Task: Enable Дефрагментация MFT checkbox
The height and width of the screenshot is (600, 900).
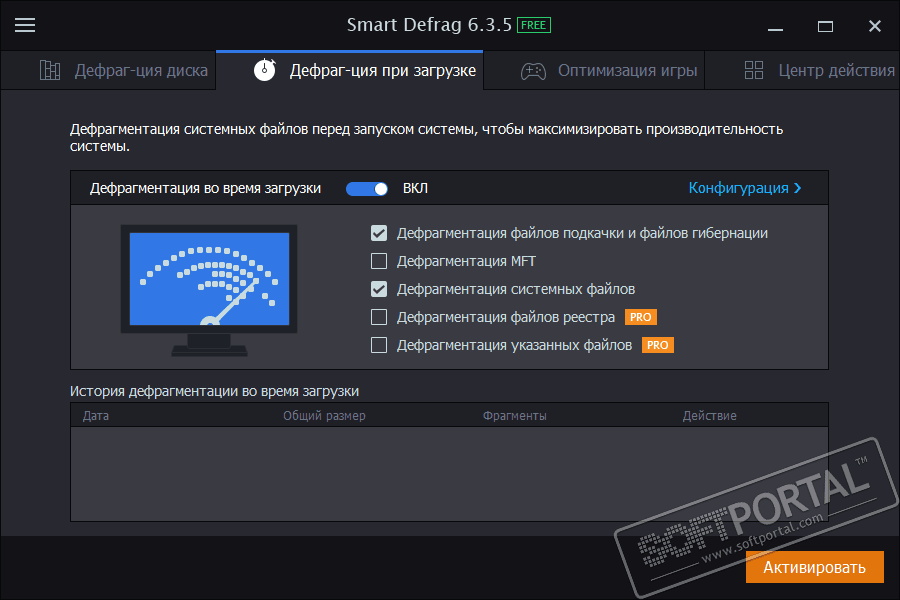Action: 379,261
